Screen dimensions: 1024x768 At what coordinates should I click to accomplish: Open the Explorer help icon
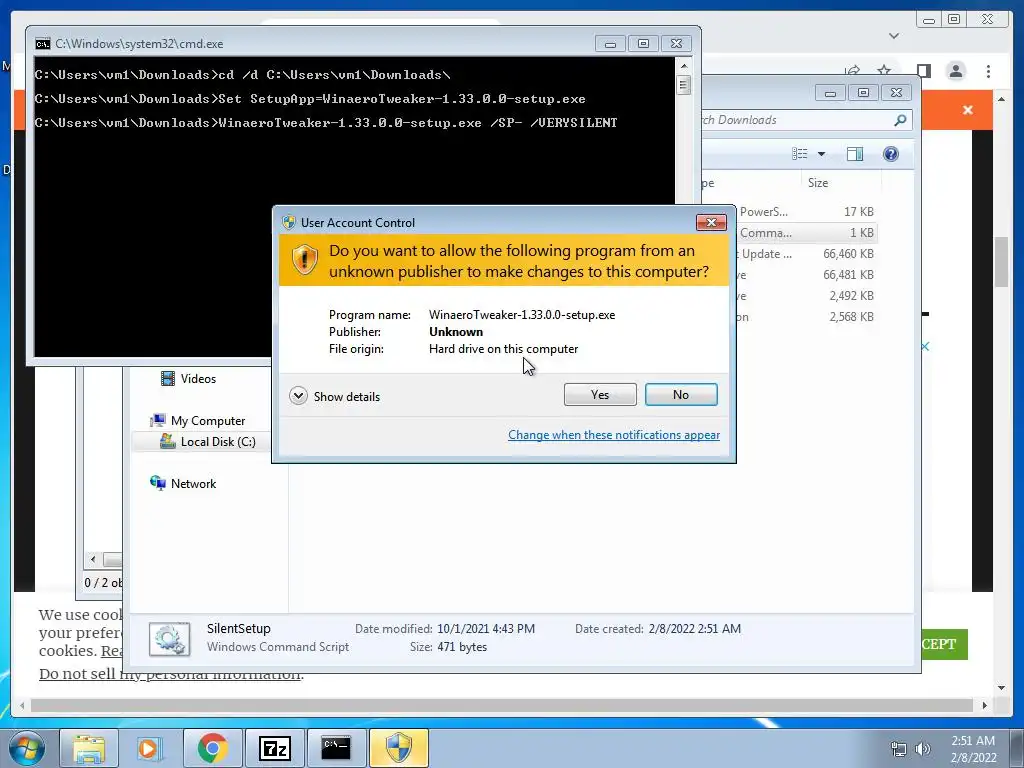pos(891,154)
